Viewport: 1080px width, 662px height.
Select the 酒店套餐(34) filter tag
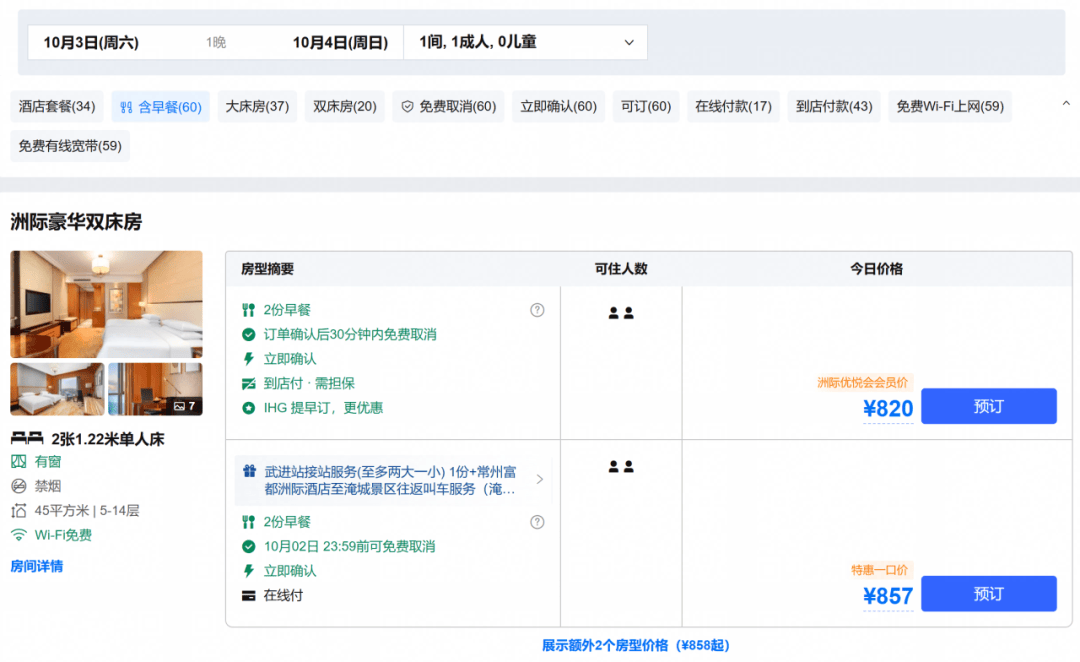57,107
